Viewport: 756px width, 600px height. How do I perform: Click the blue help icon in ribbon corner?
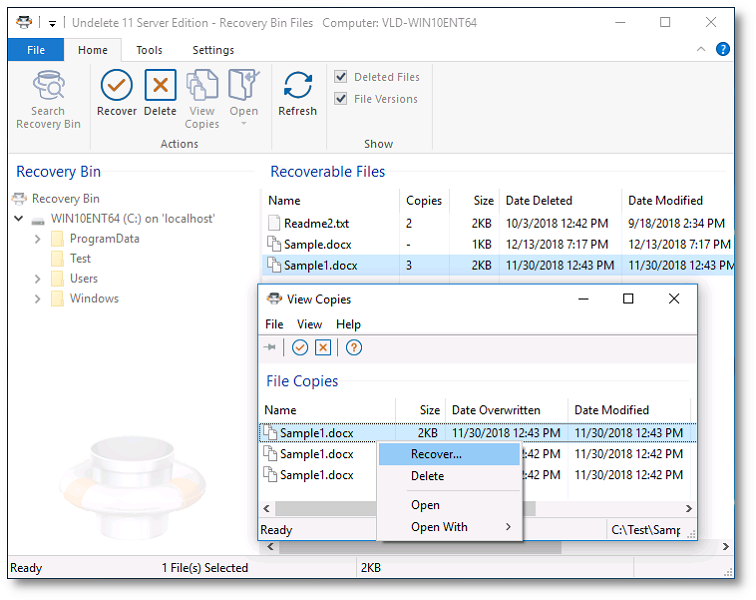(x=722, y=49)
